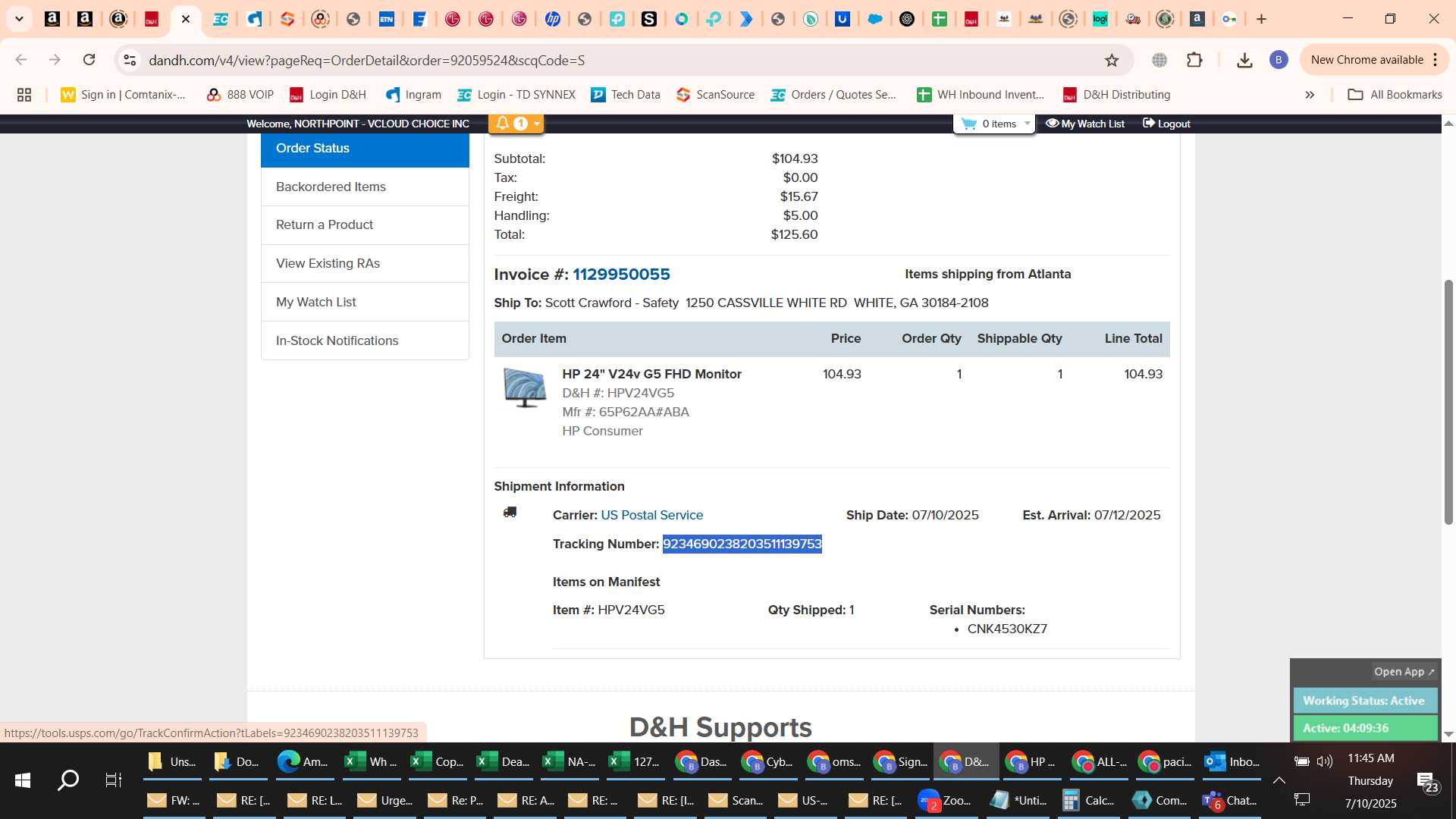Open the Chrome apps grid icon
Screen dimensions: 1456x819
24,95
